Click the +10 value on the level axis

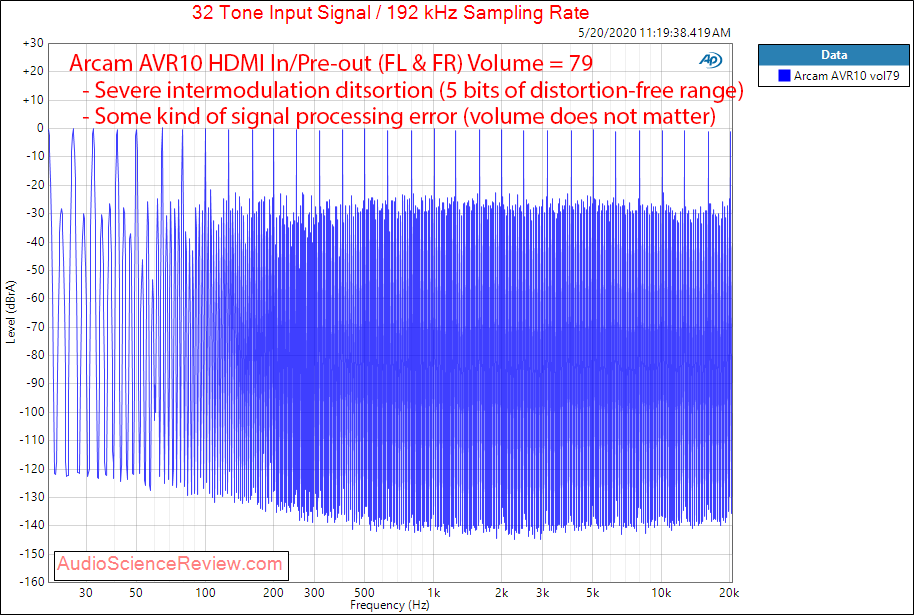point(33,100)
